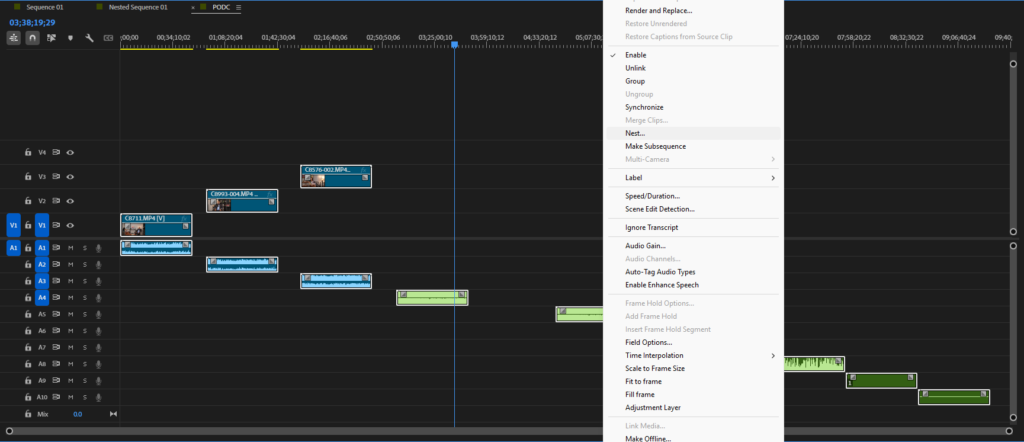Select the light green audio clip on A4
Screen dimensions: 1024x442
[432, 298]
